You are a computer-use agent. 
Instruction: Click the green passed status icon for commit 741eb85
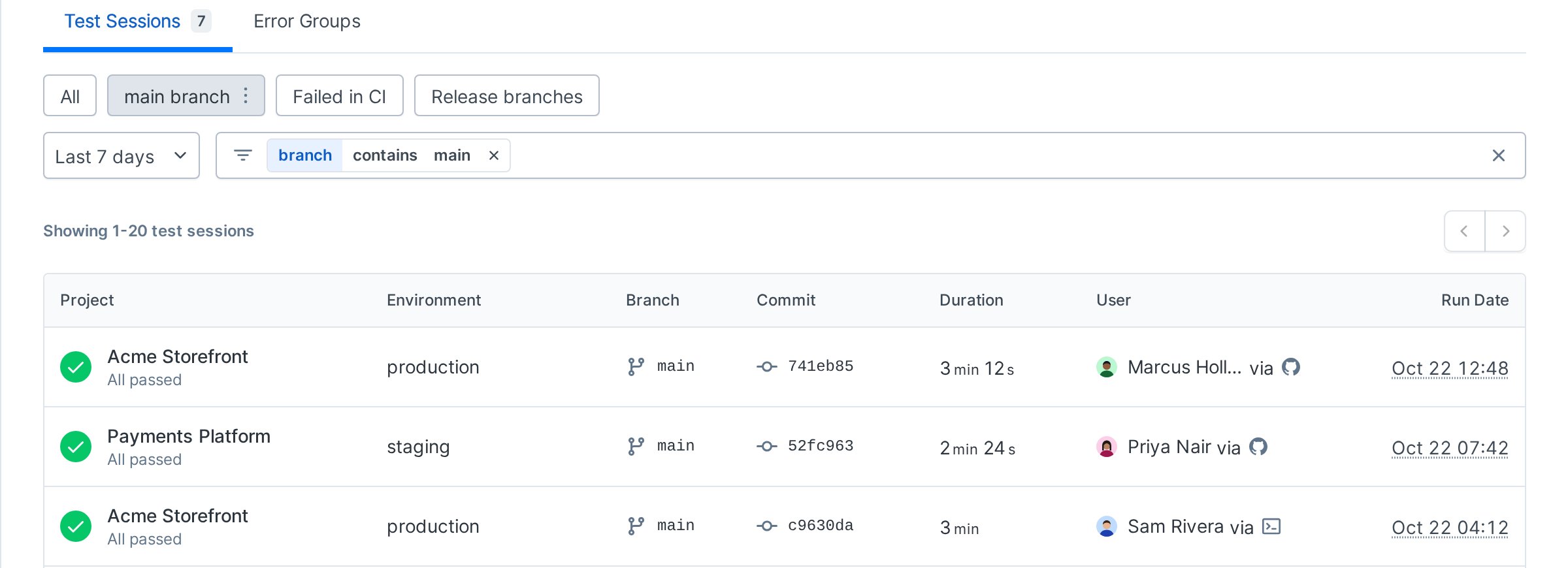pos(76,367)
